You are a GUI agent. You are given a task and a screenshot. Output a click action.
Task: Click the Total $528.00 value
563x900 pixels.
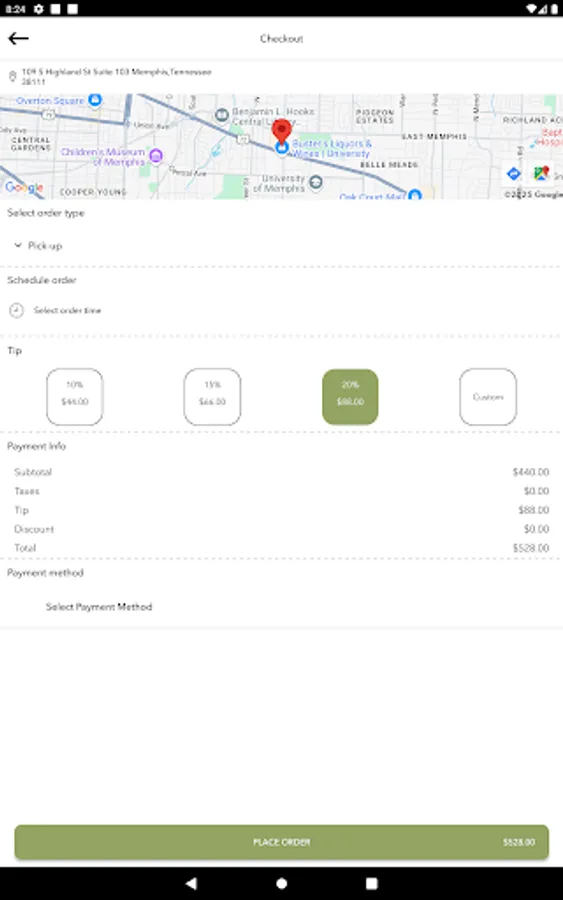[531, 548]
